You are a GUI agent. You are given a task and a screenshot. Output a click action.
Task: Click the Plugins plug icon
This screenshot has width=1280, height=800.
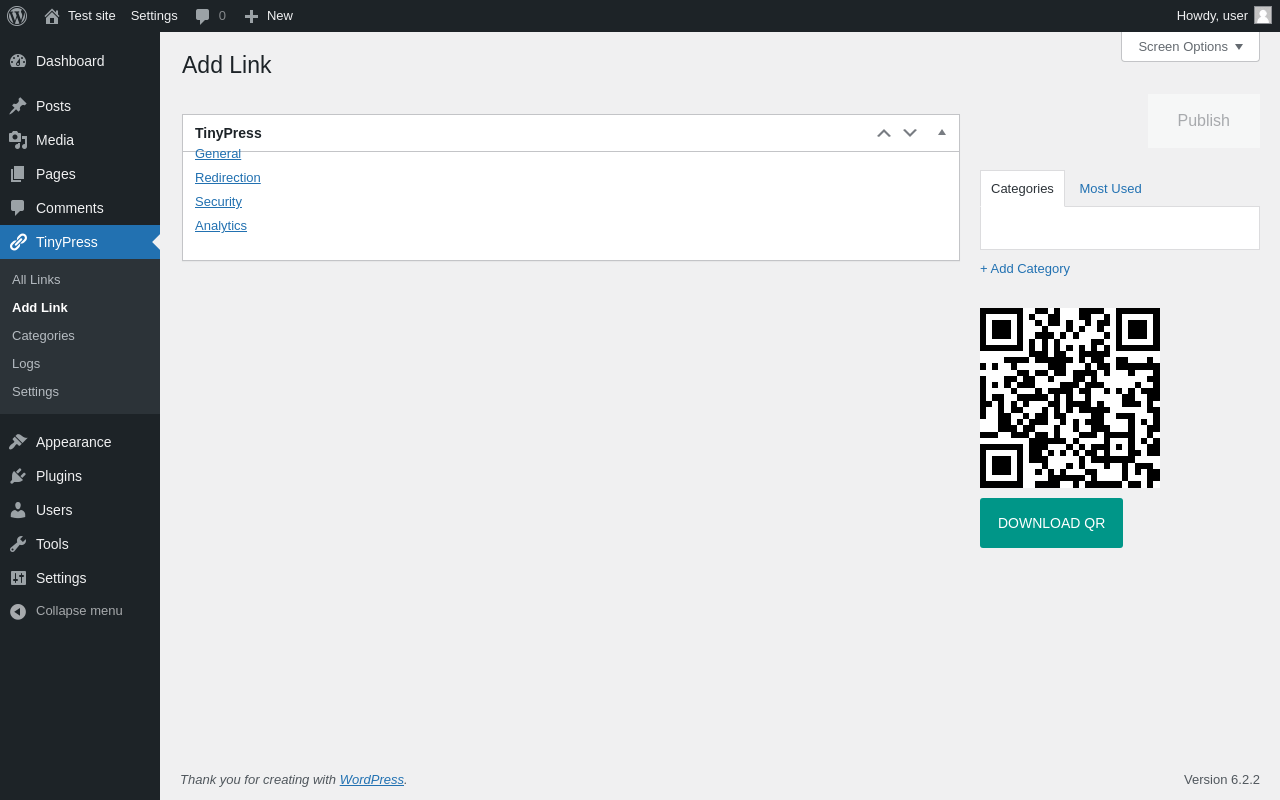pos(18,476)
